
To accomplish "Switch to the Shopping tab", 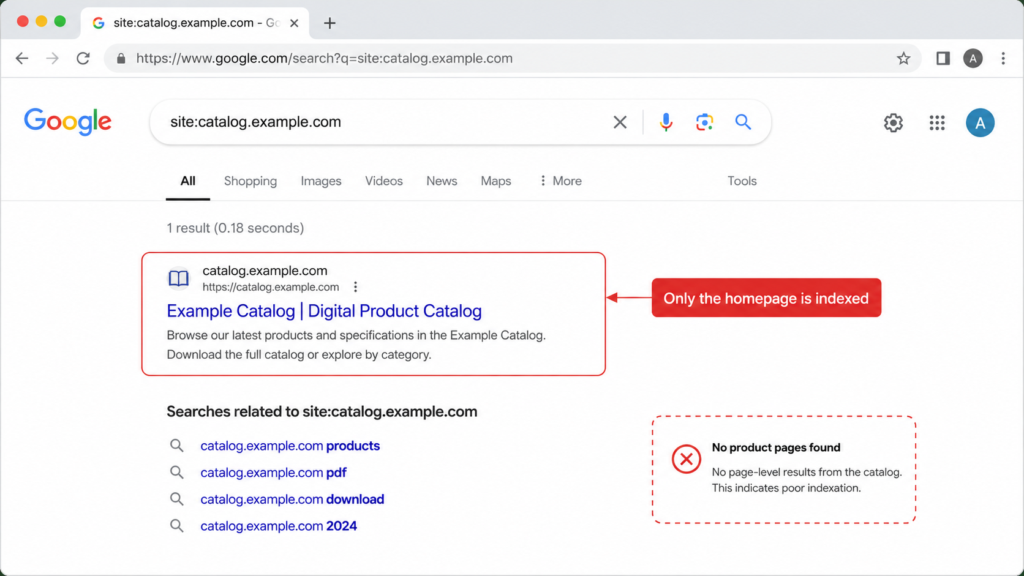I will (x=250, y=181).
